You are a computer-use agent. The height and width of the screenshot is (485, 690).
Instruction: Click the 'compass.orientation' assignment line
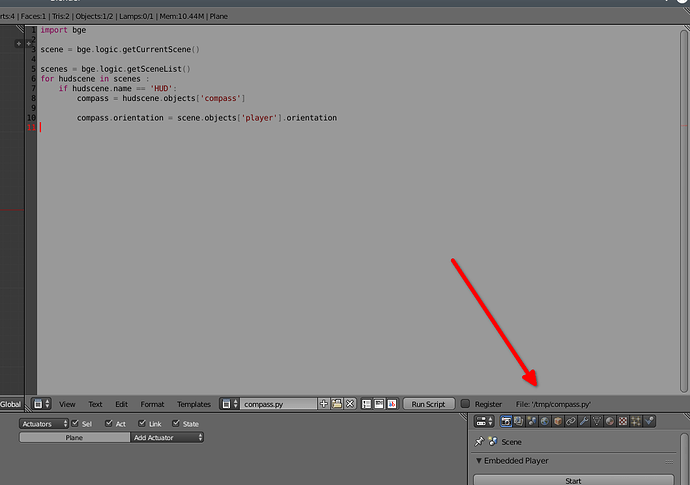coord(207,118)
